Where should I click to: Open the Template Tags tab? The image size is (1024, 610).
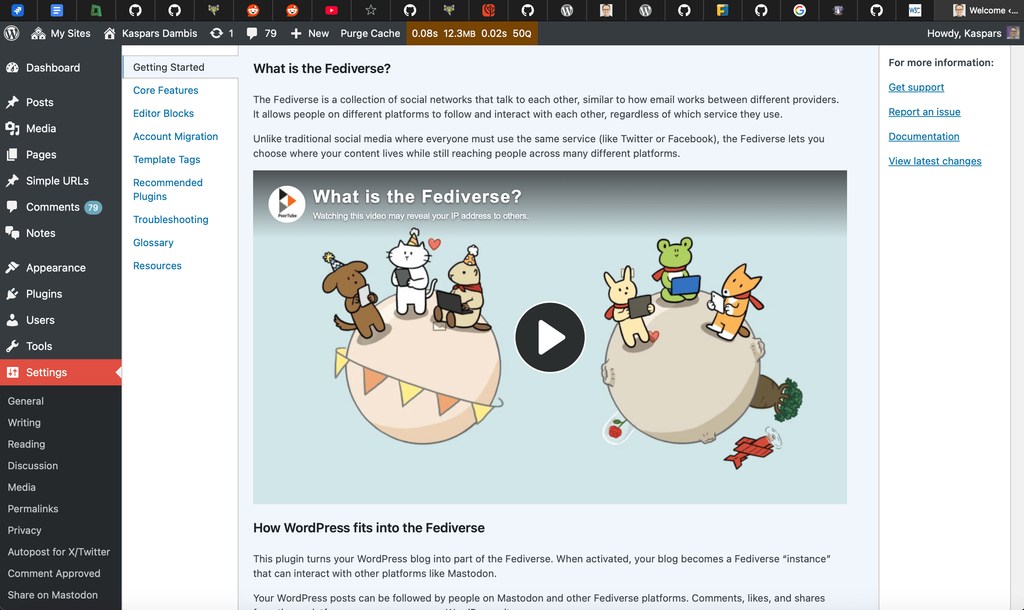(167, 159)
